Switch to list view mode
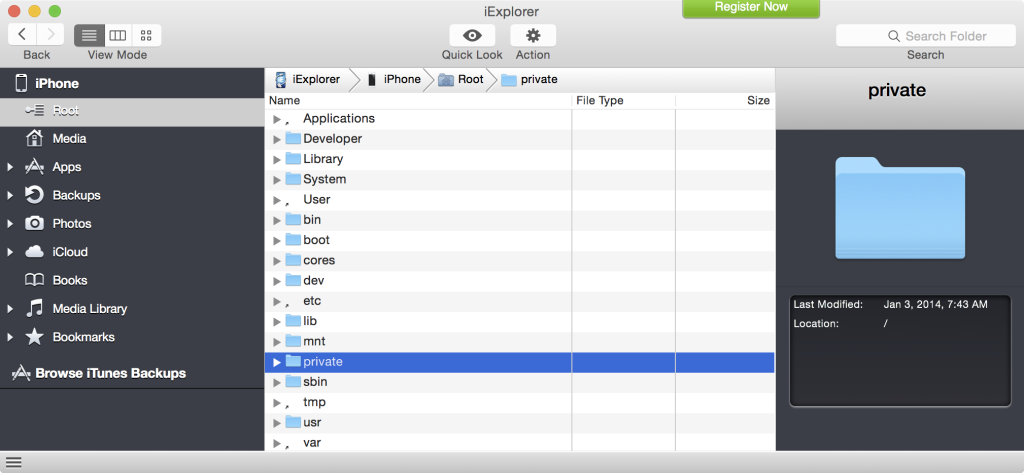The width and height of the screenshot is (1024, 473). click(89, 35)
